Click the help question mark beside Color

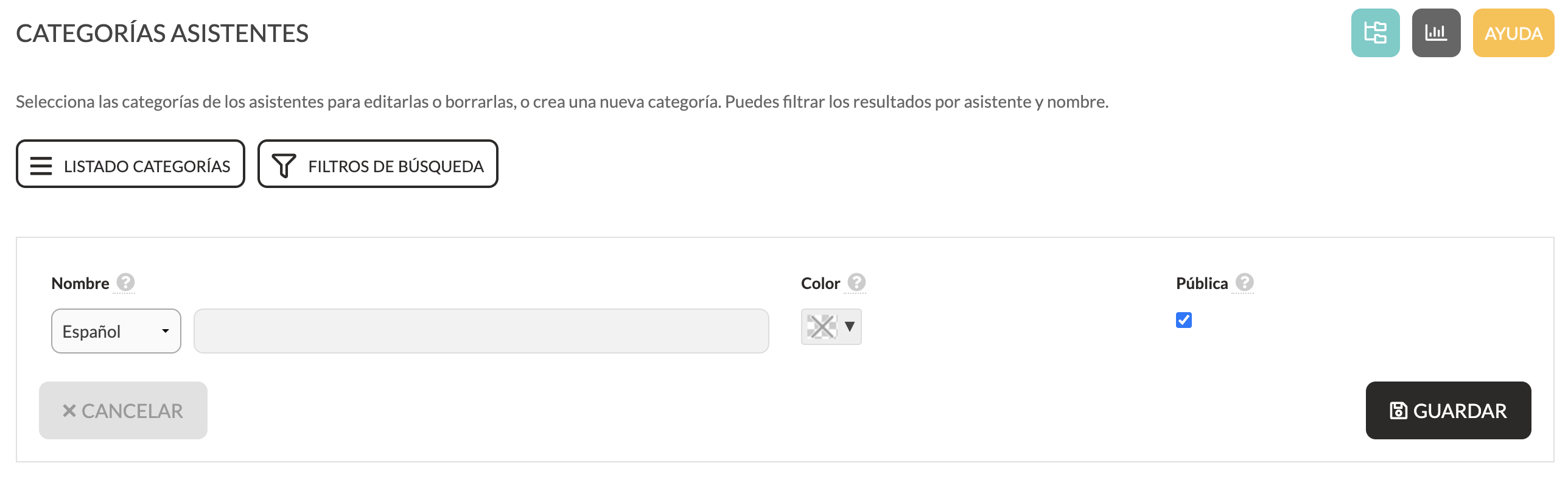pyautogui.click(x=856, y=282)
